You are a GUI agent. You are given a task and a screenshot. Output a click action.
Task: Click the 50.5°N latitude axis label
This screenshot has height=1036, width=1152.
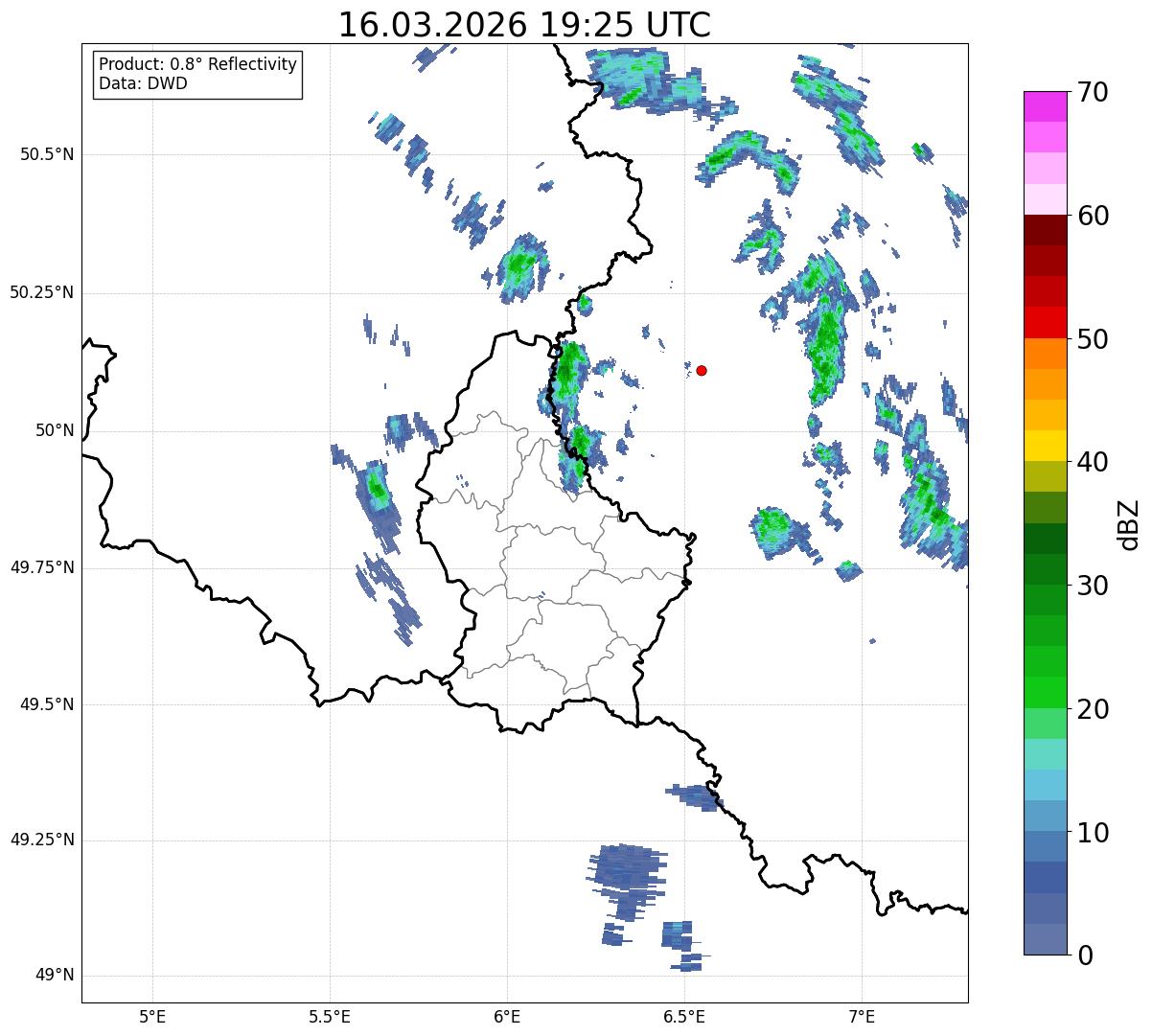click(x=47, y=154)
